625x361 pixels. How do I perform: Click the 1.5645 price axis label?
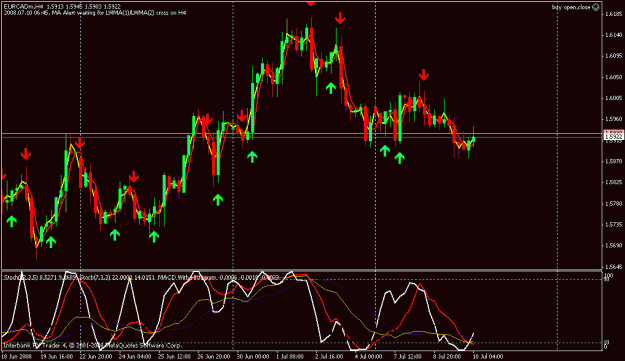(x=613, y=267)
